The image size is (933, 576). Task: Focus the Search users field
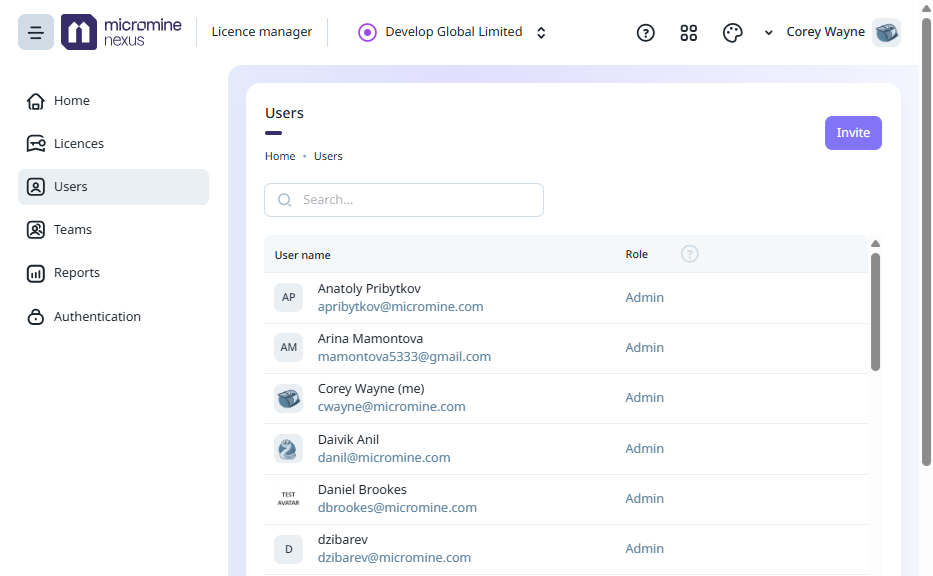pos(404,200)
